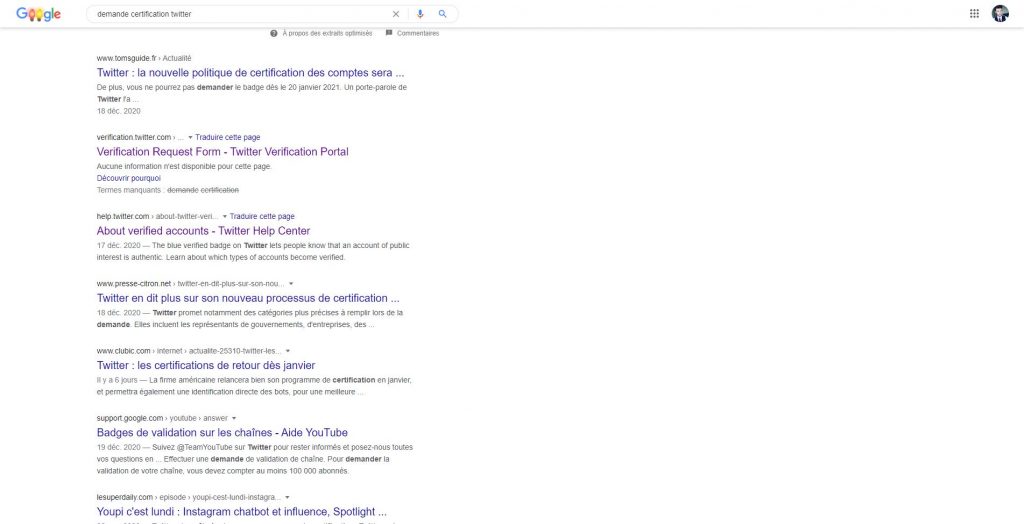The width and height of the screenshot is (1024, 524).
Task: Expand dropdown arrow beside verification.twitter.com
Action: (x=190, y=137)
